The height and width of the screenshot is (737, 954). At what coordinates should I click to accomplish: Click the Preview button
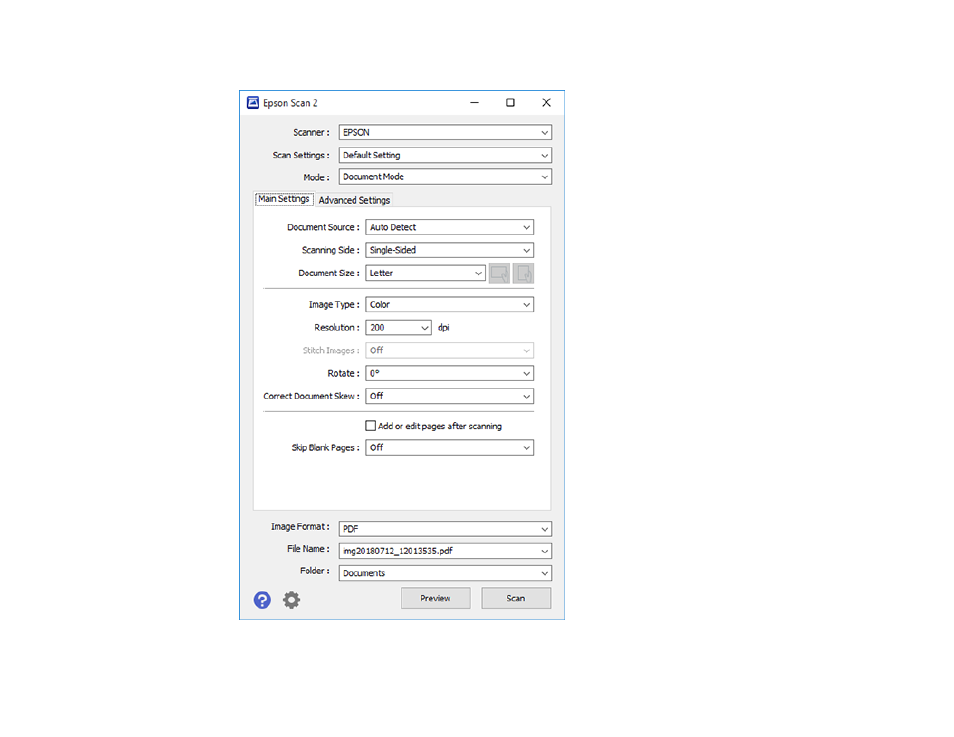pos(436,598)
